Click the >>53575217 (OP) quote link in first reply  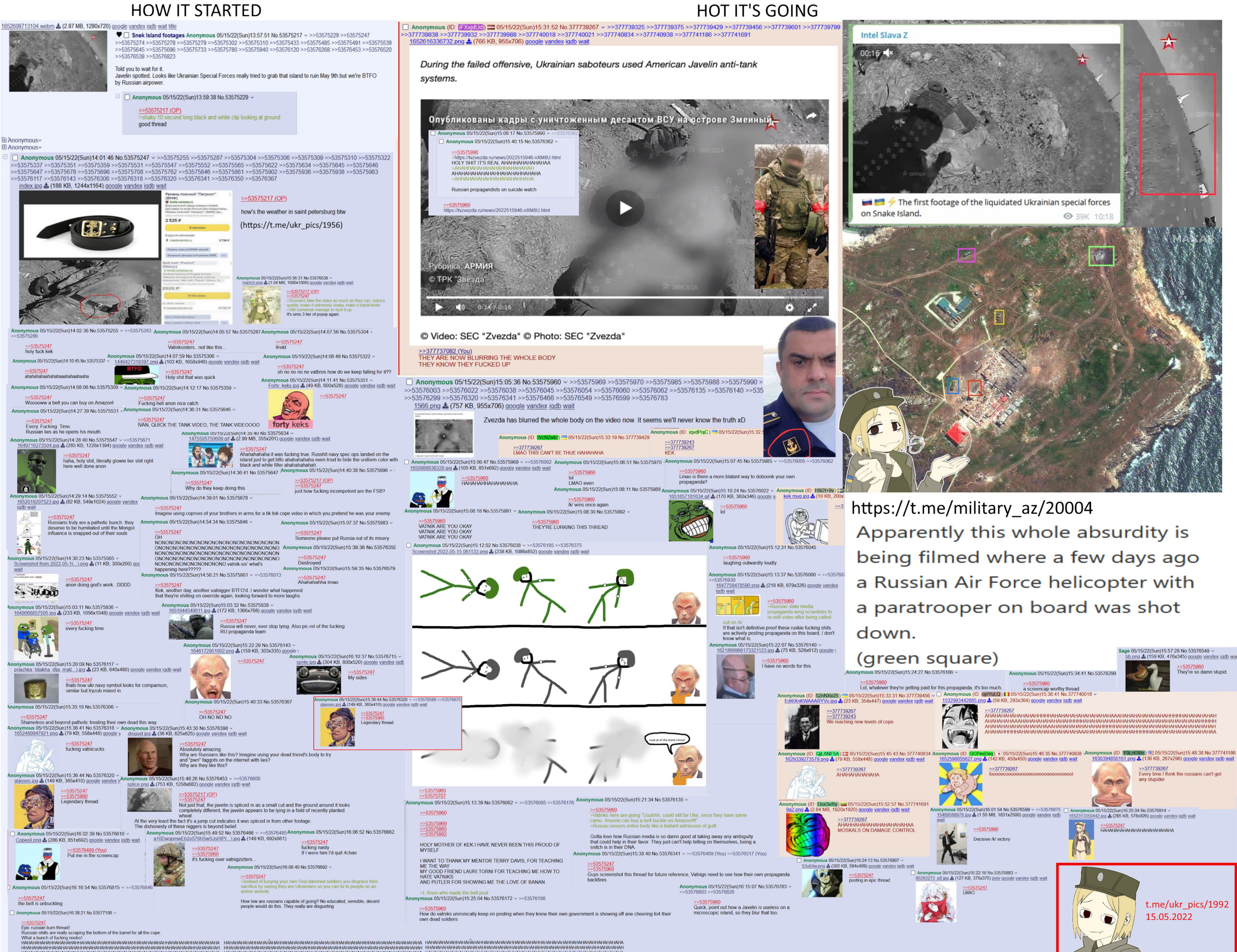pyautogui.click(x=160, y=110)
